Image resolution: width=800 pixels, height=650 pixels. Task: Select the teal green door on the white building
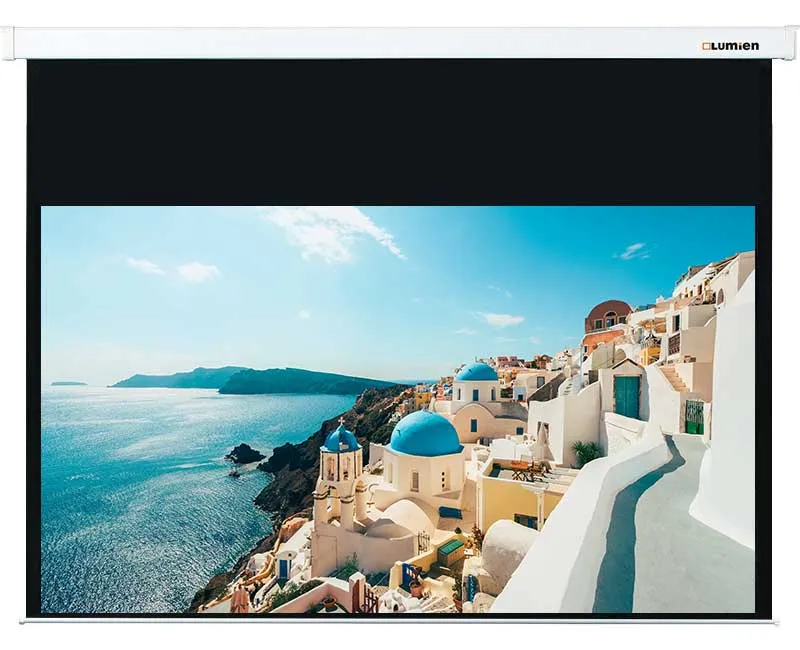coord(627,397)
